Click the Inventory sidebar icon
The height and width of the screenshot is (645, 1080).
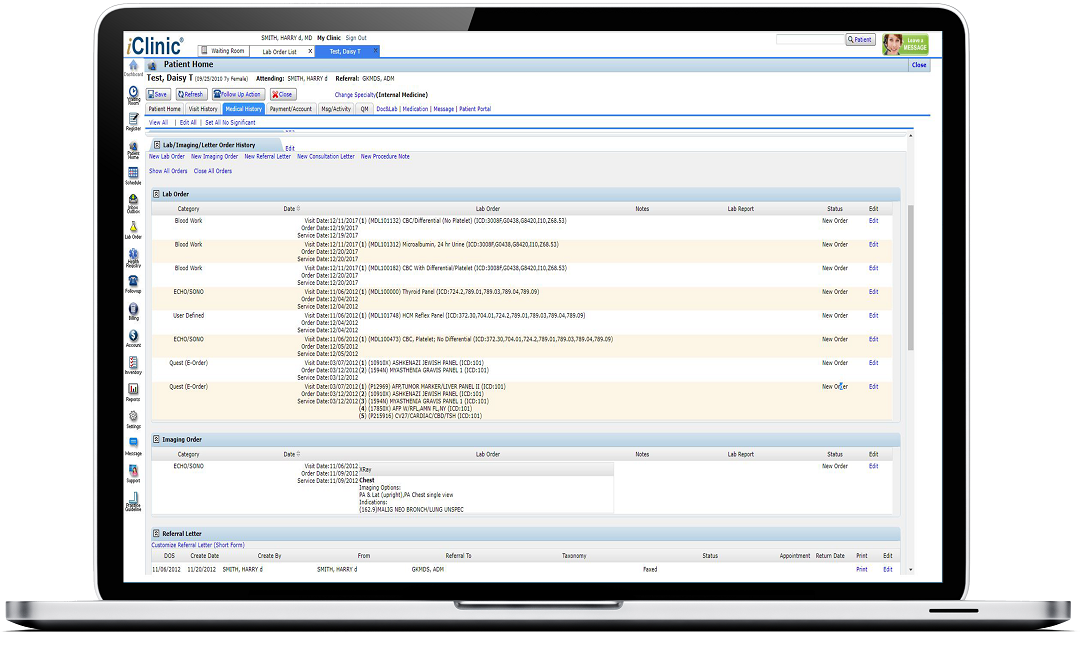coord(133,363)
